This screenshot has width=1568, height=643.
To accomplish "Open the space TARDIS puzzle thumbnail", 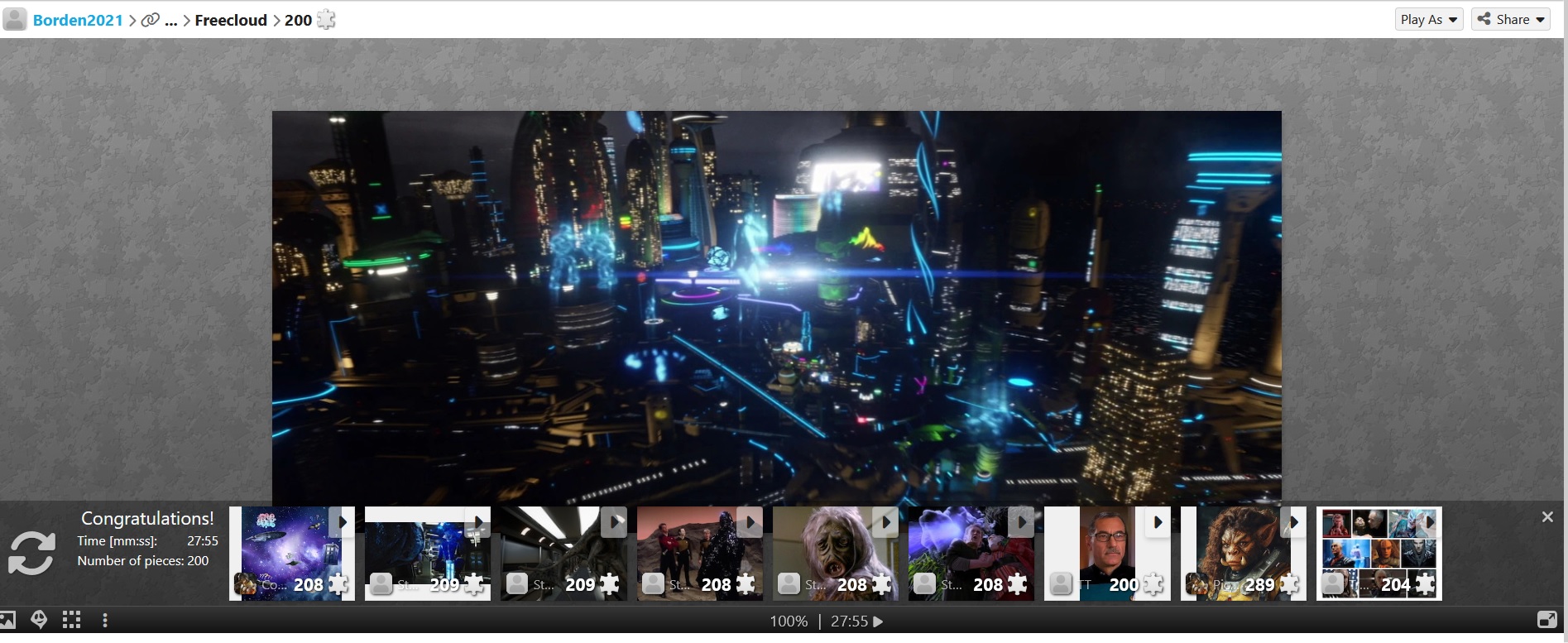I will point(292,554).
